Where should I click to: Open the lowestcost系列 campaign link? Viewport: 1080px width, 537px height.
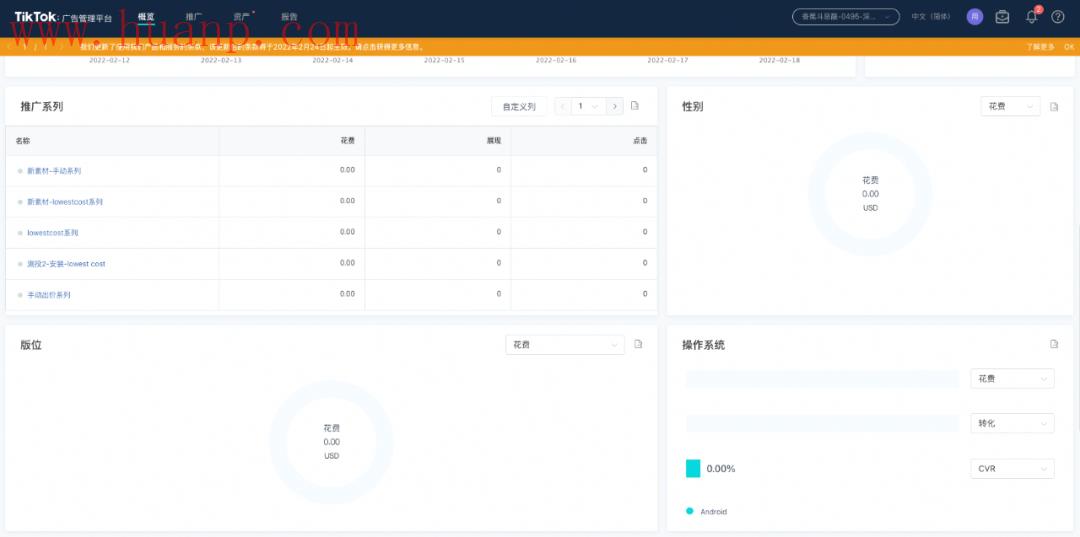tap(52, 233)
